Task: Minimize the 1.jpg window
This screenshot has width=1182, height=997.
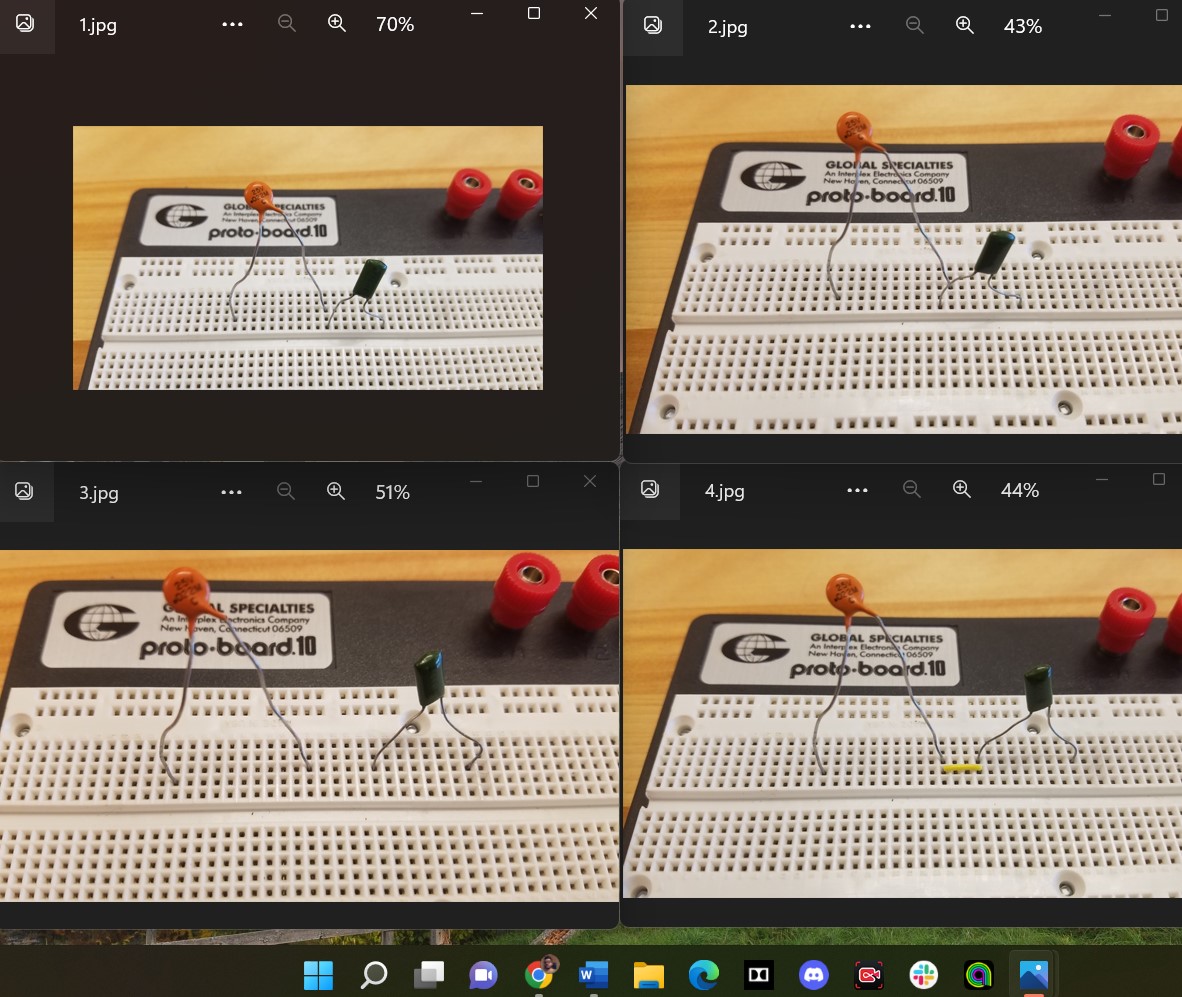Action: (x=477, y=14)
